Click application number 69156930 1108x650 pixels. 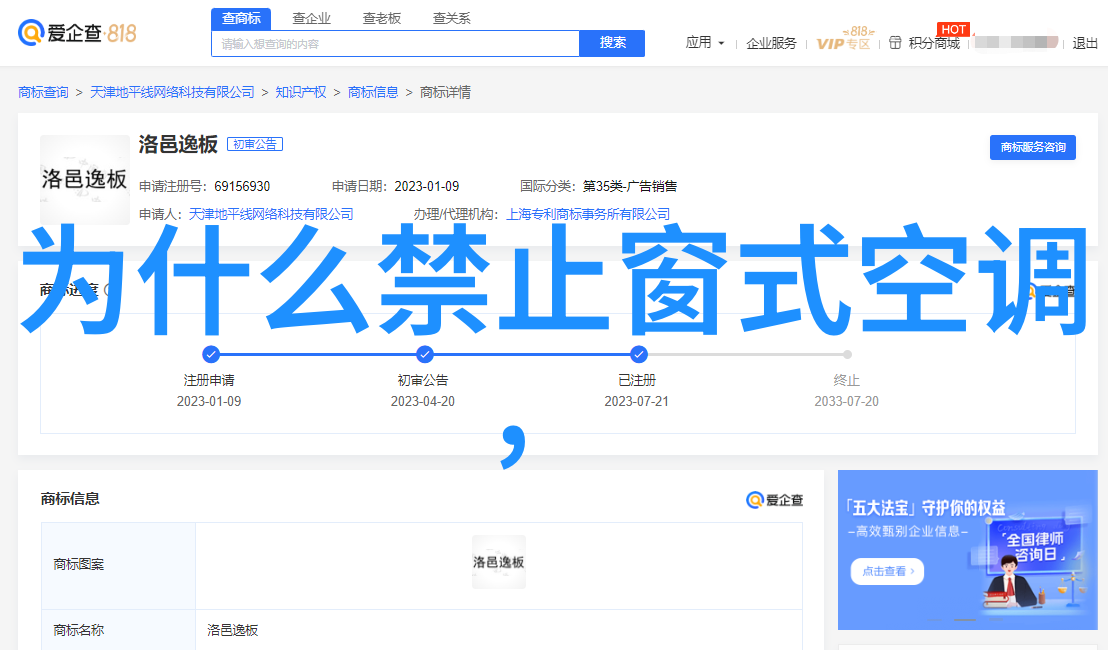[x=242, y=187]
